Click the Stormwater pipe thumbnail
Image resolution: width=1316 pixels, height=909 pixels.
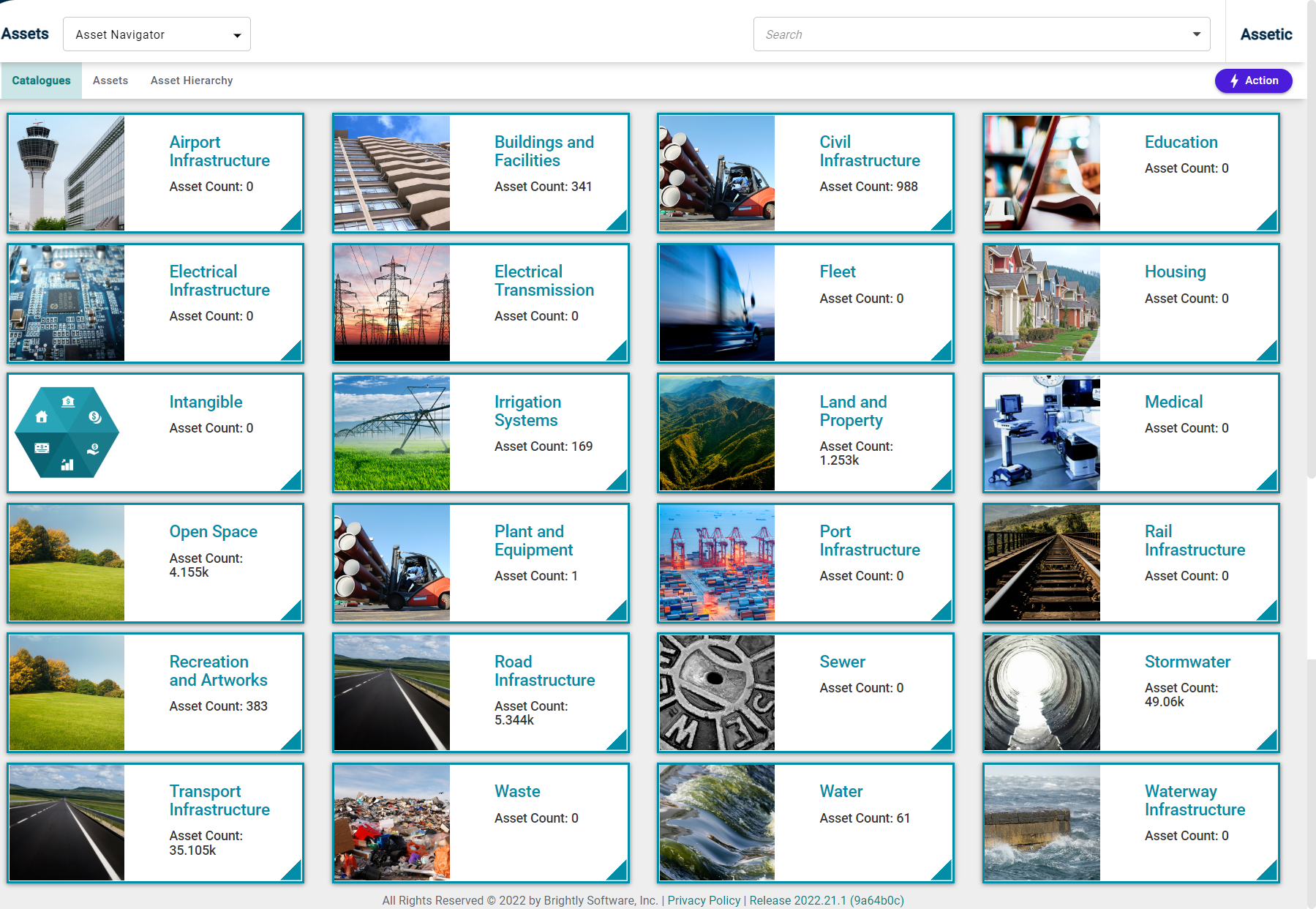click(1042, 692)
